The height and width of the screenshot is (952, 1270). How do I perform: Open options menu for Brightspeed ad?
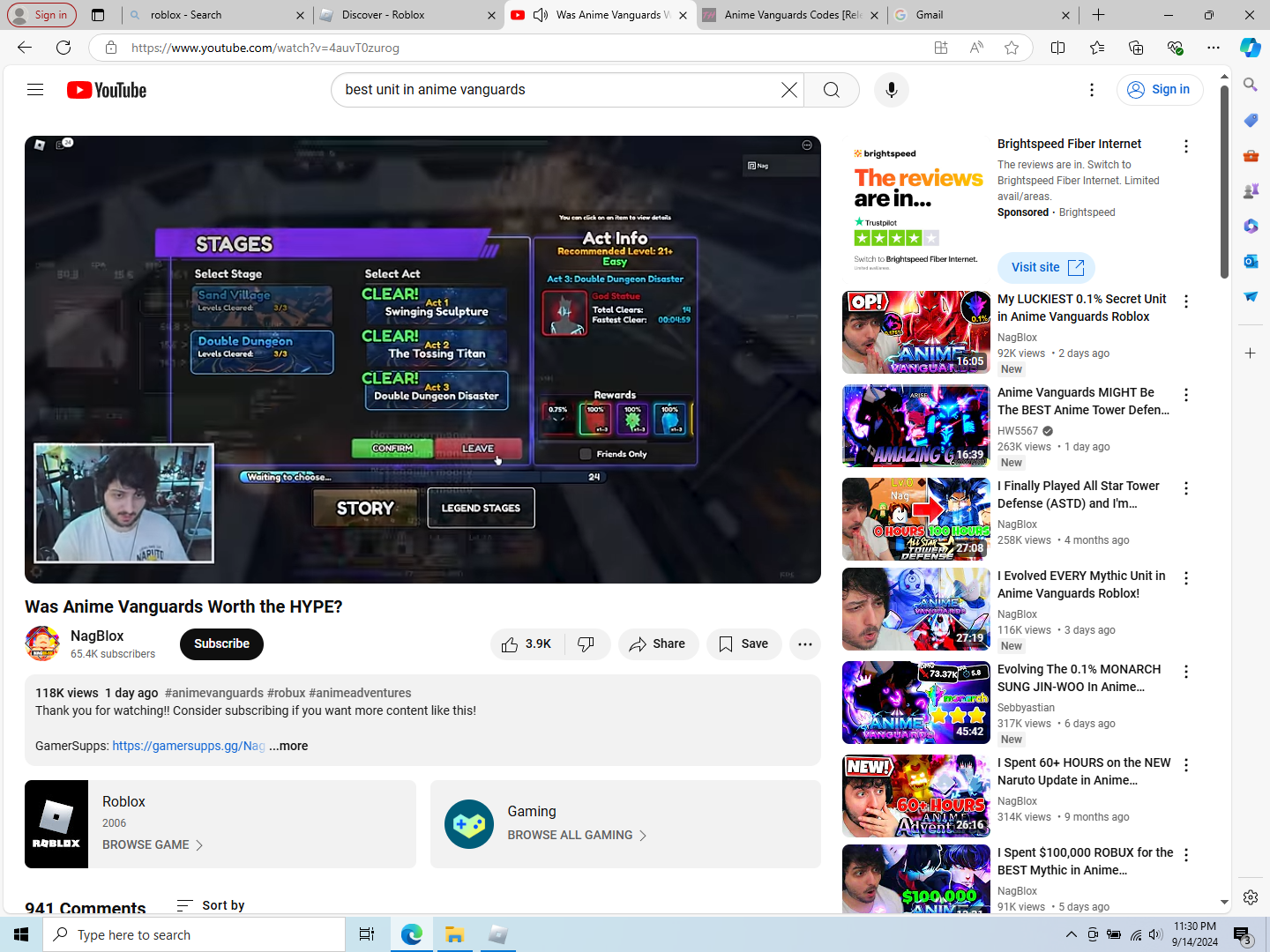coord(1186,146)
